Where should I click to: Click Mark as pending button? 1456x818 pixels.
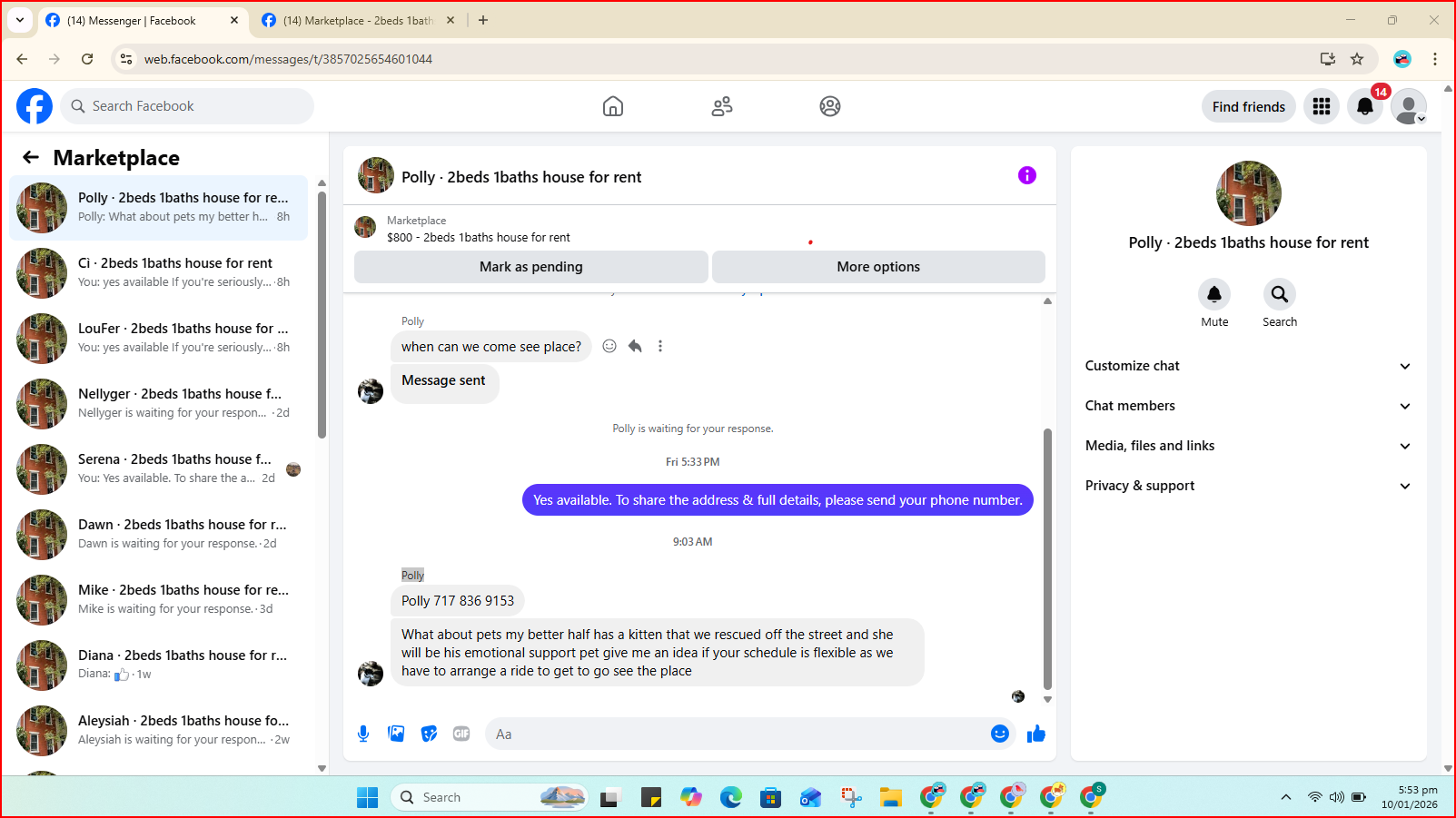point(531,267)
